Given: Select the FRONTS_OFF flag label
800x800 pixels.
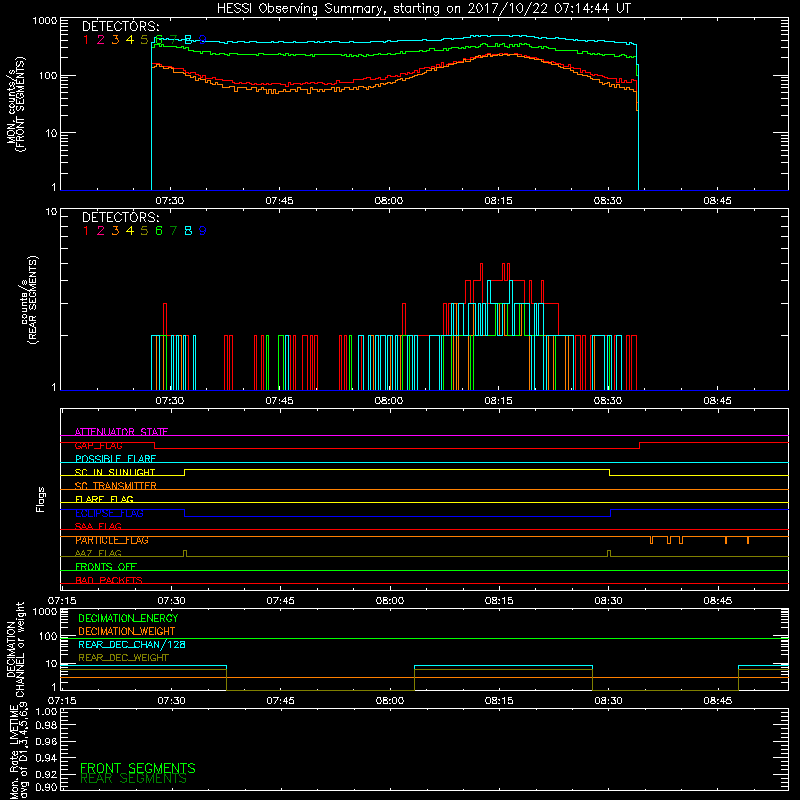Looking at the screenshot, I should [x=106, y=567].
